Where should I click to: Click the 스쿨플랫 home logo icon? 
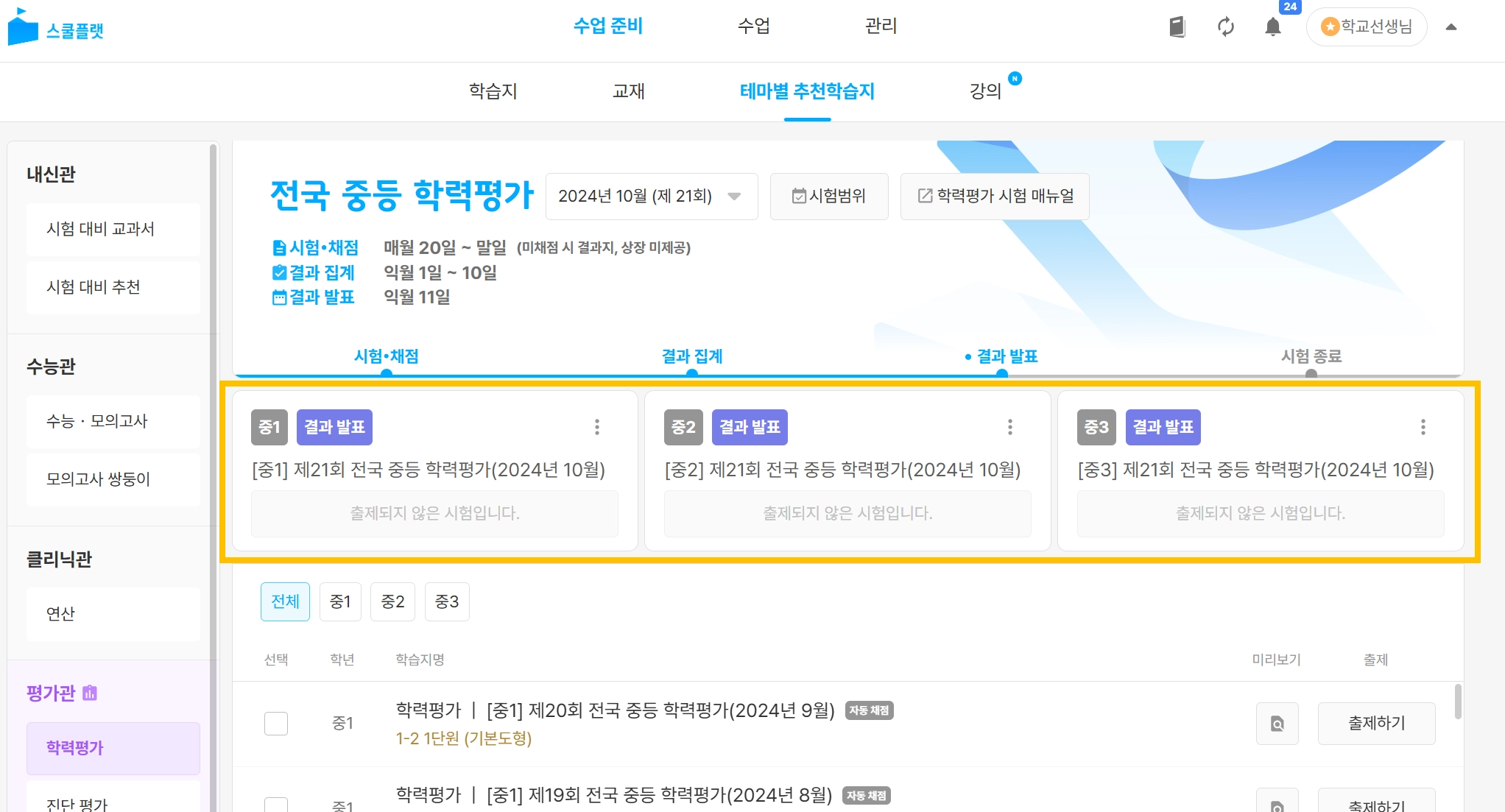[x=23, y=28]
